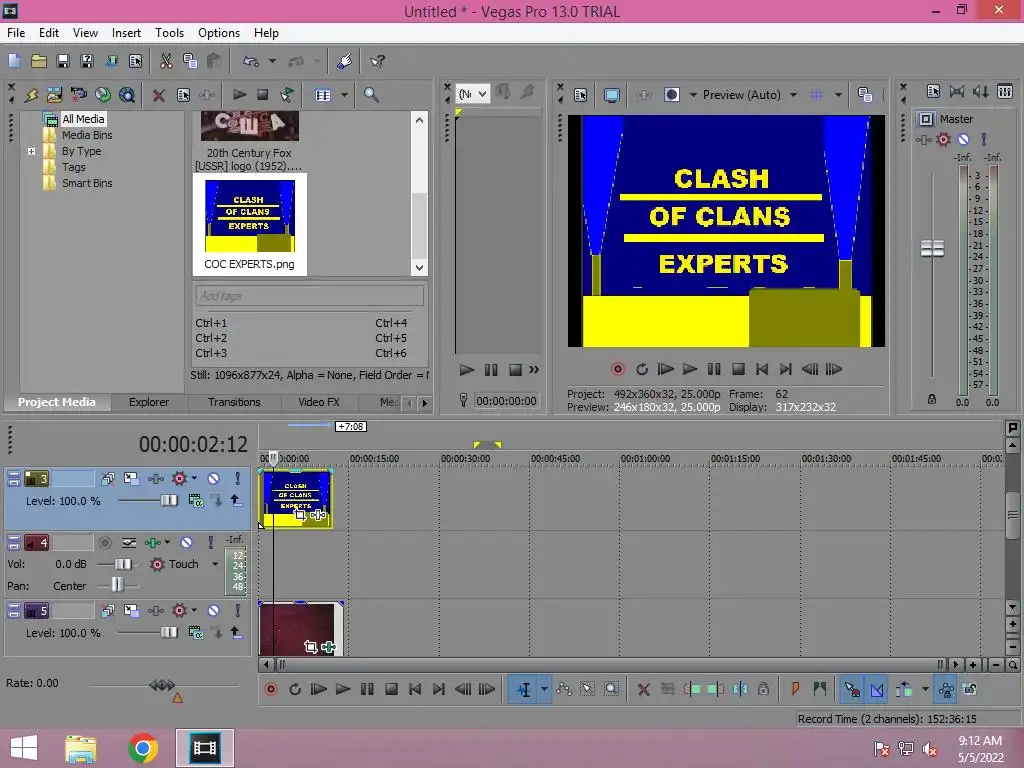
Task: Open the Touch automation mode dropdown
Action: pos(215,564)
